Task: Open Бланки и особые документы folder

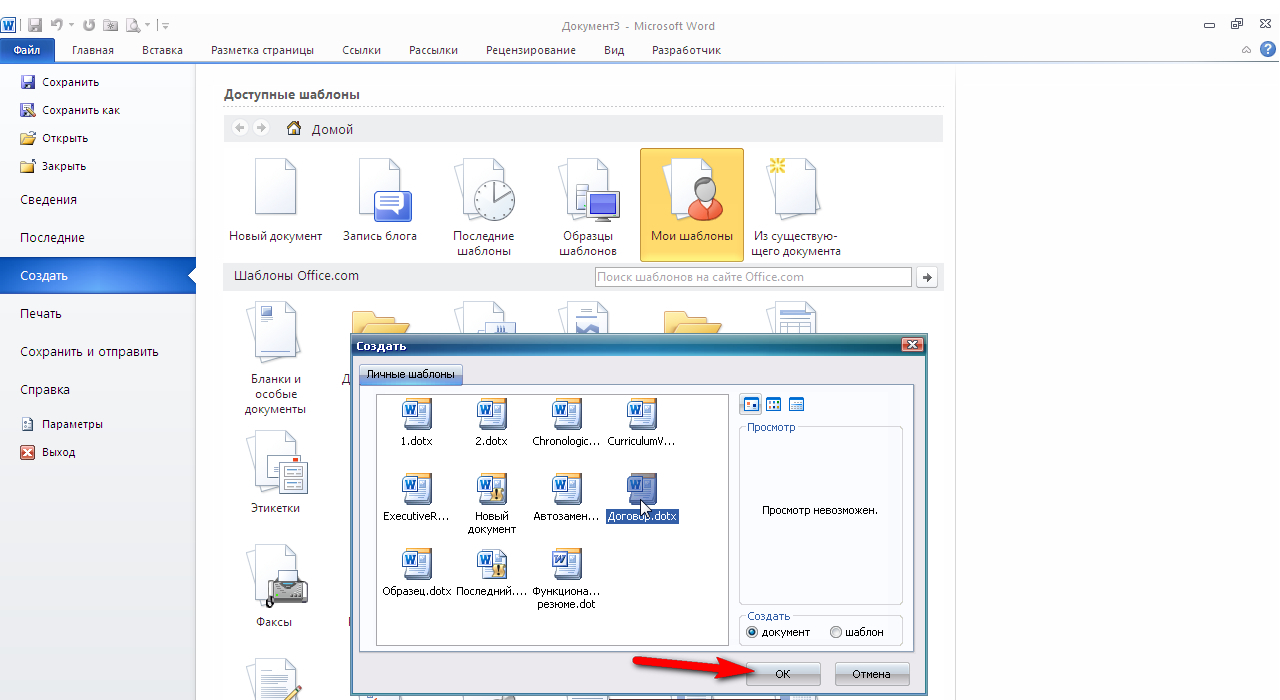Action: click(275, 360)
